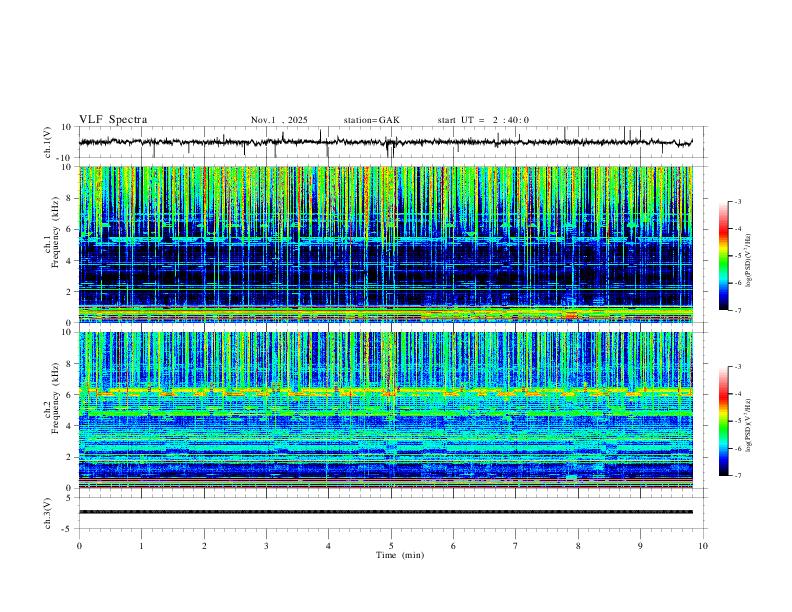792x612 pixels.
Task: Click the ch.2 frequency axis "6" tick label
Action: coord(69,395)
